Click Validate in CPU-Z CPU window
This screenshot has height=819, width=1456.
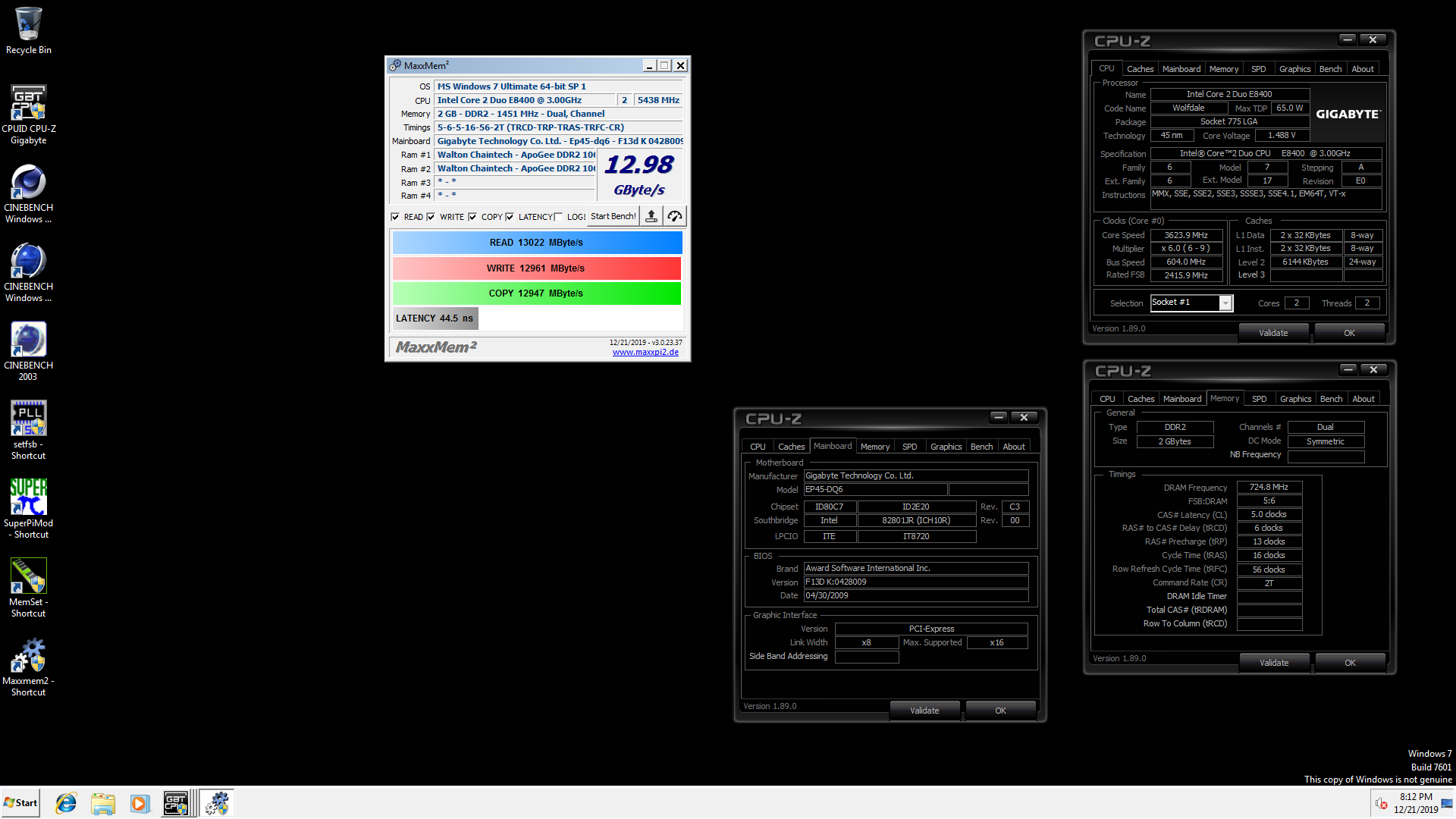pyautogui.click(x=1273, y=333)
